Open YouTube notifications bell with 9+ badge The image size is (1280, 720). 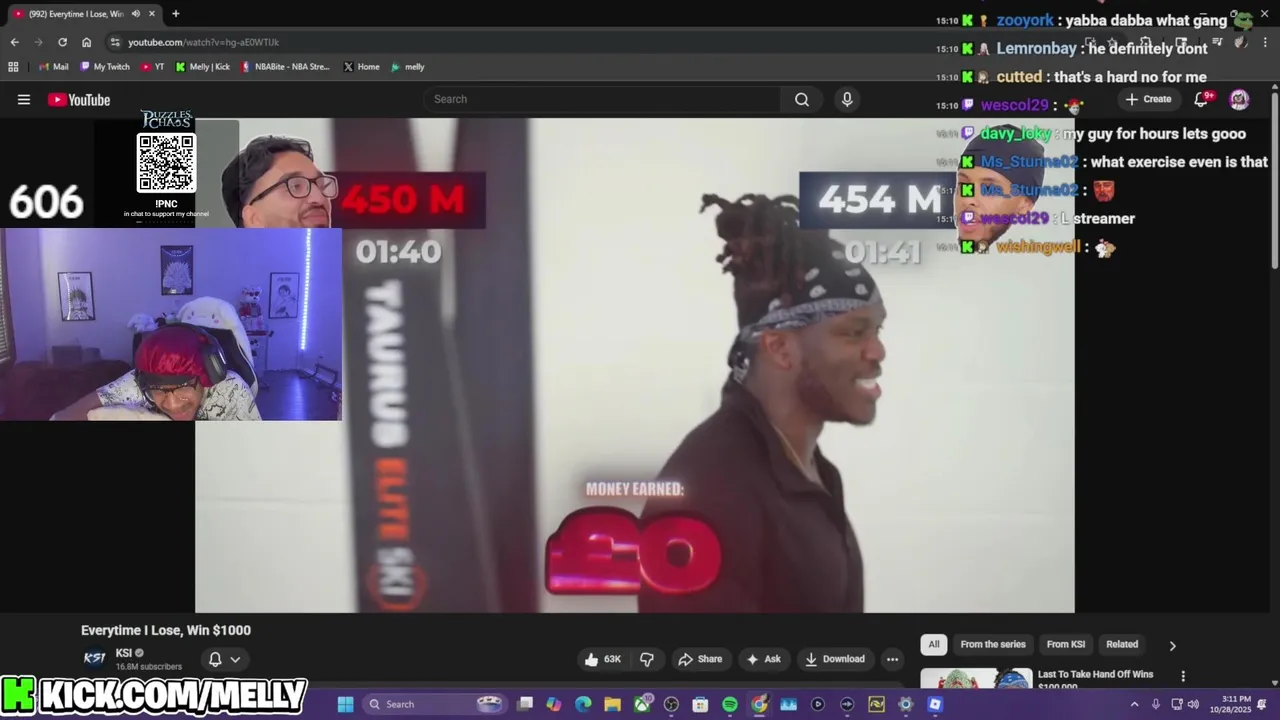point(1203,98)
